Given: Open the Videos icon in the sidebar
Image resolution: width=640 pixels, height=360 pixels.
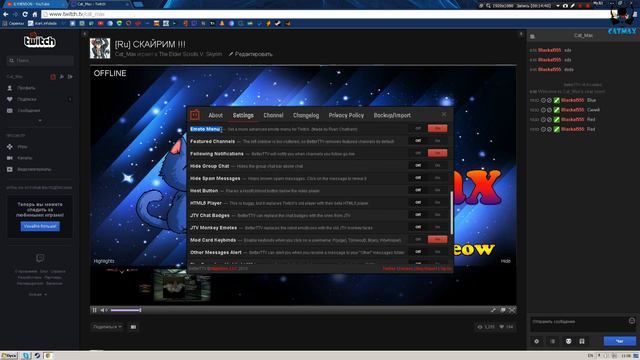Looking at the screenshot, I should click(10, 169).
